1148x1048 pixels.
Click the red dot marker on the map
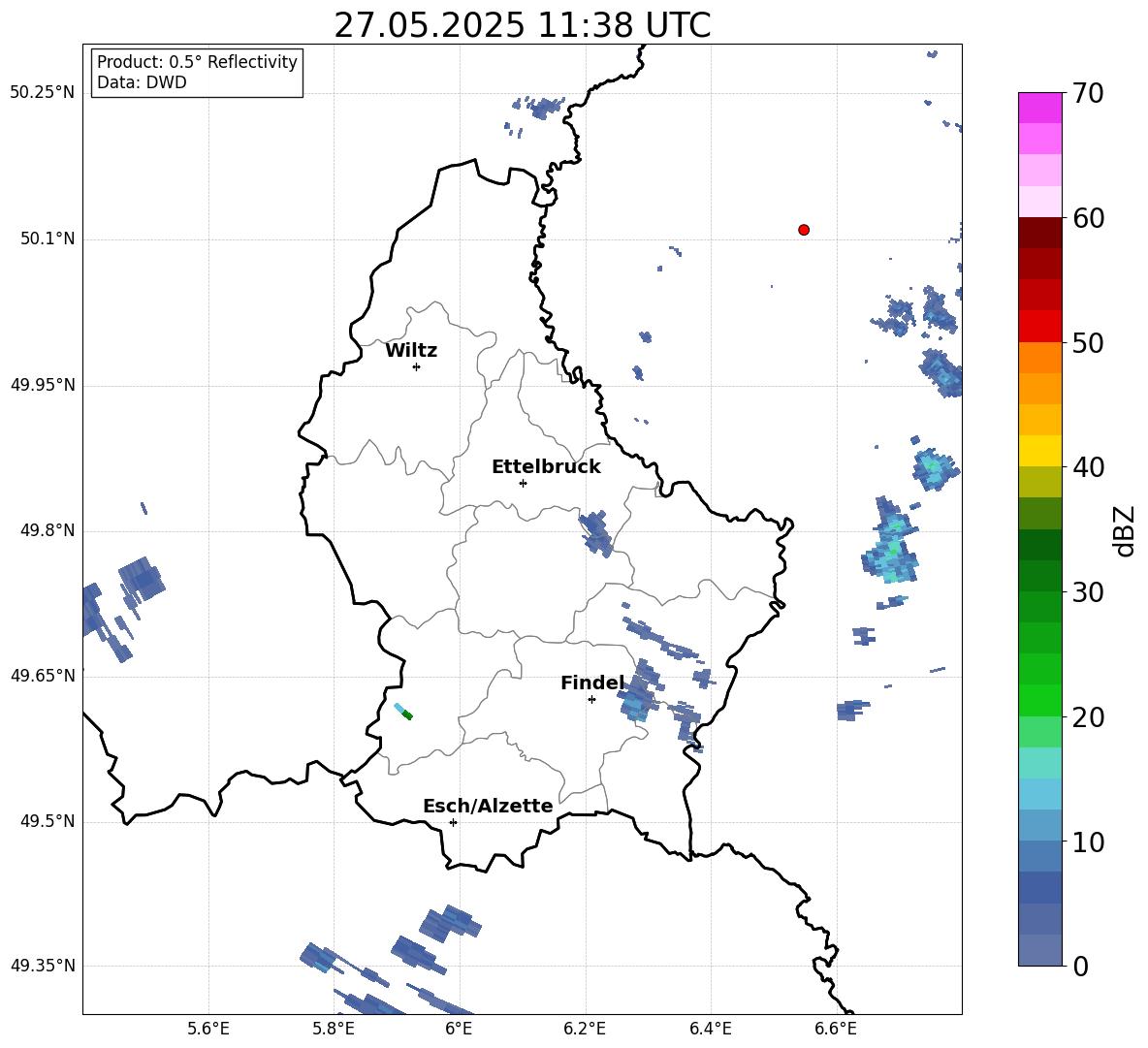(x=803, y=230)
